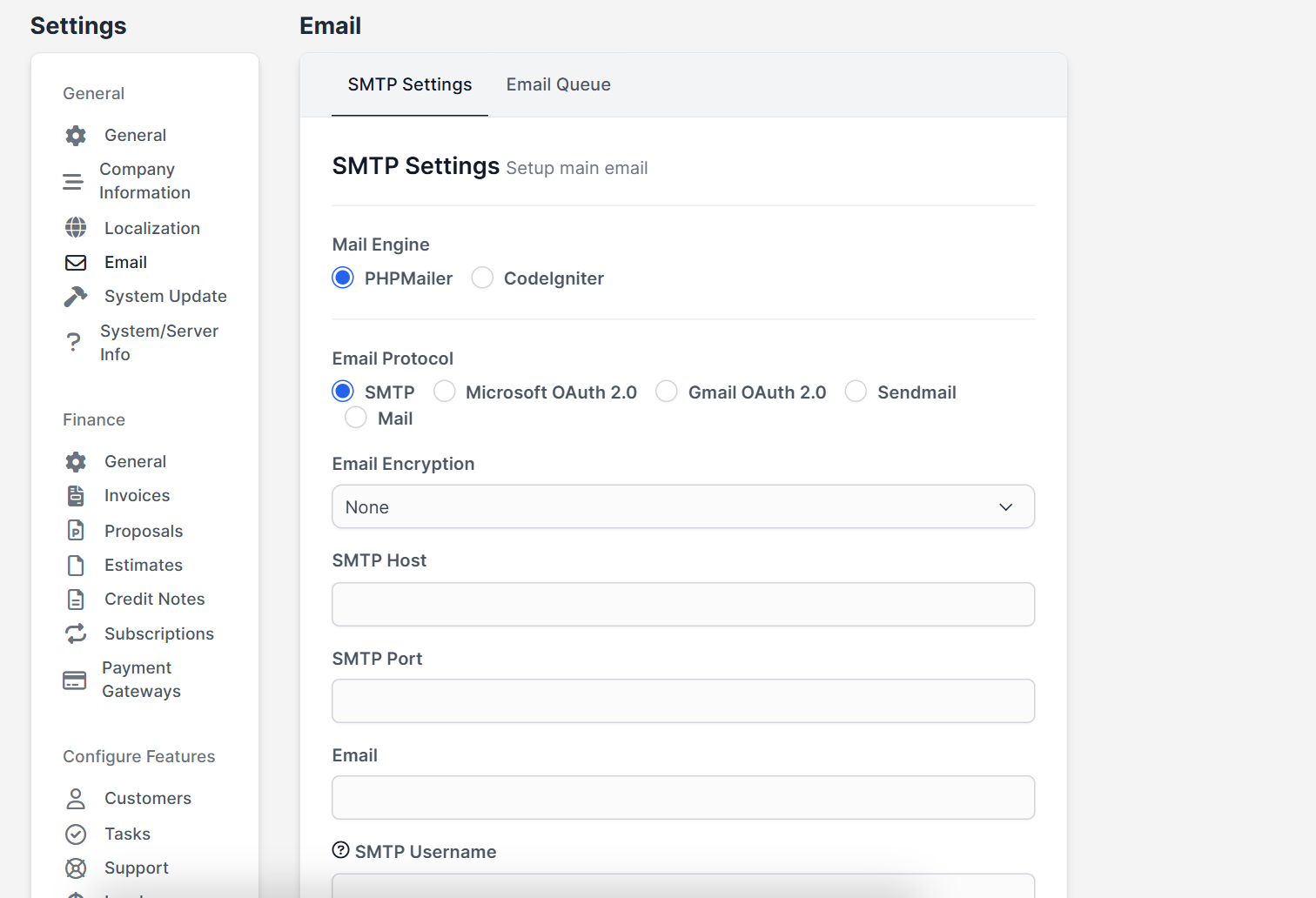Choose SMTP email protocol
Image resolution: width=1316 pixels, height=898 pixels.
pyautogui.click(x=343, y=392)
